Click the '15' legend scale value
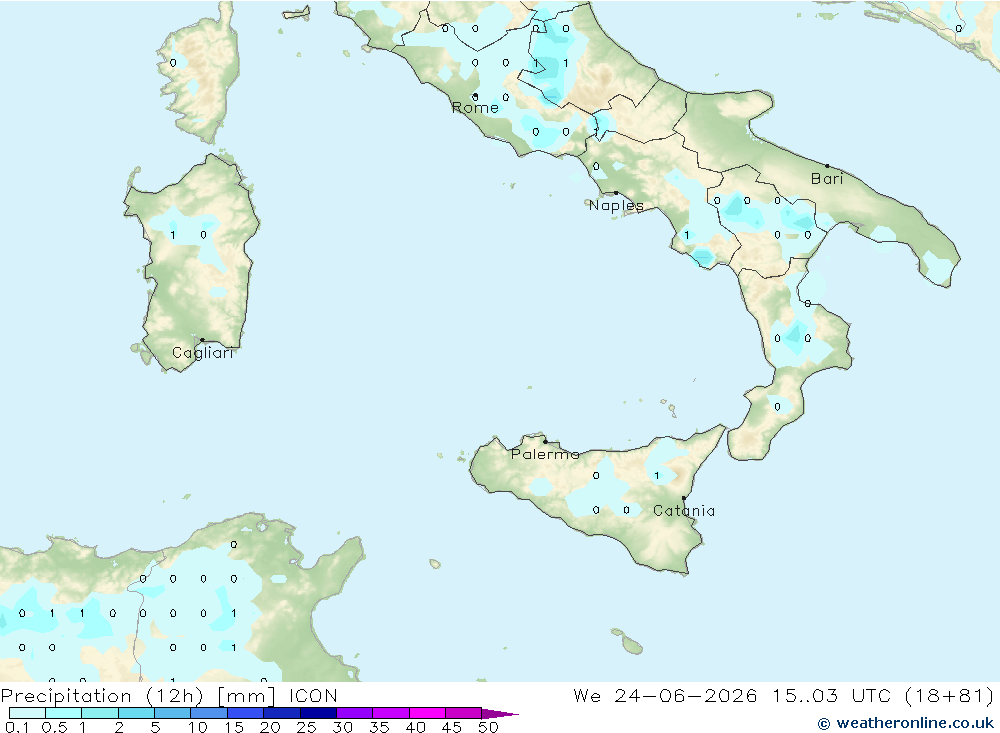 (x=234, y=727)
